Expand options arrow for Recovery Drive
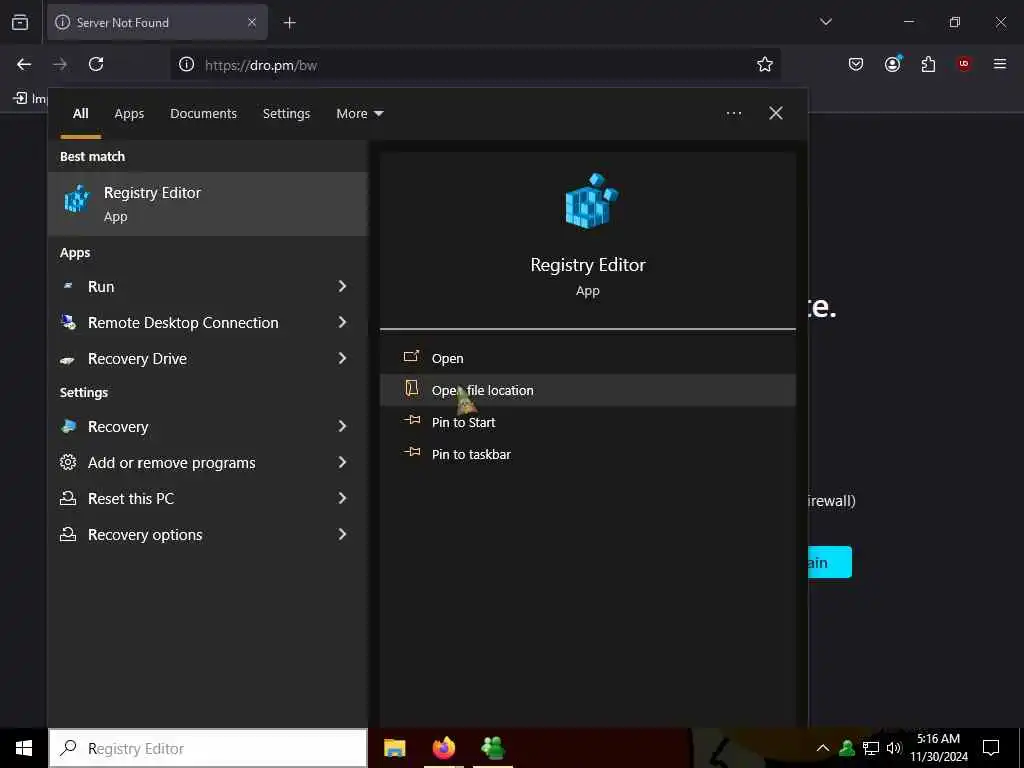 point(342,358)
